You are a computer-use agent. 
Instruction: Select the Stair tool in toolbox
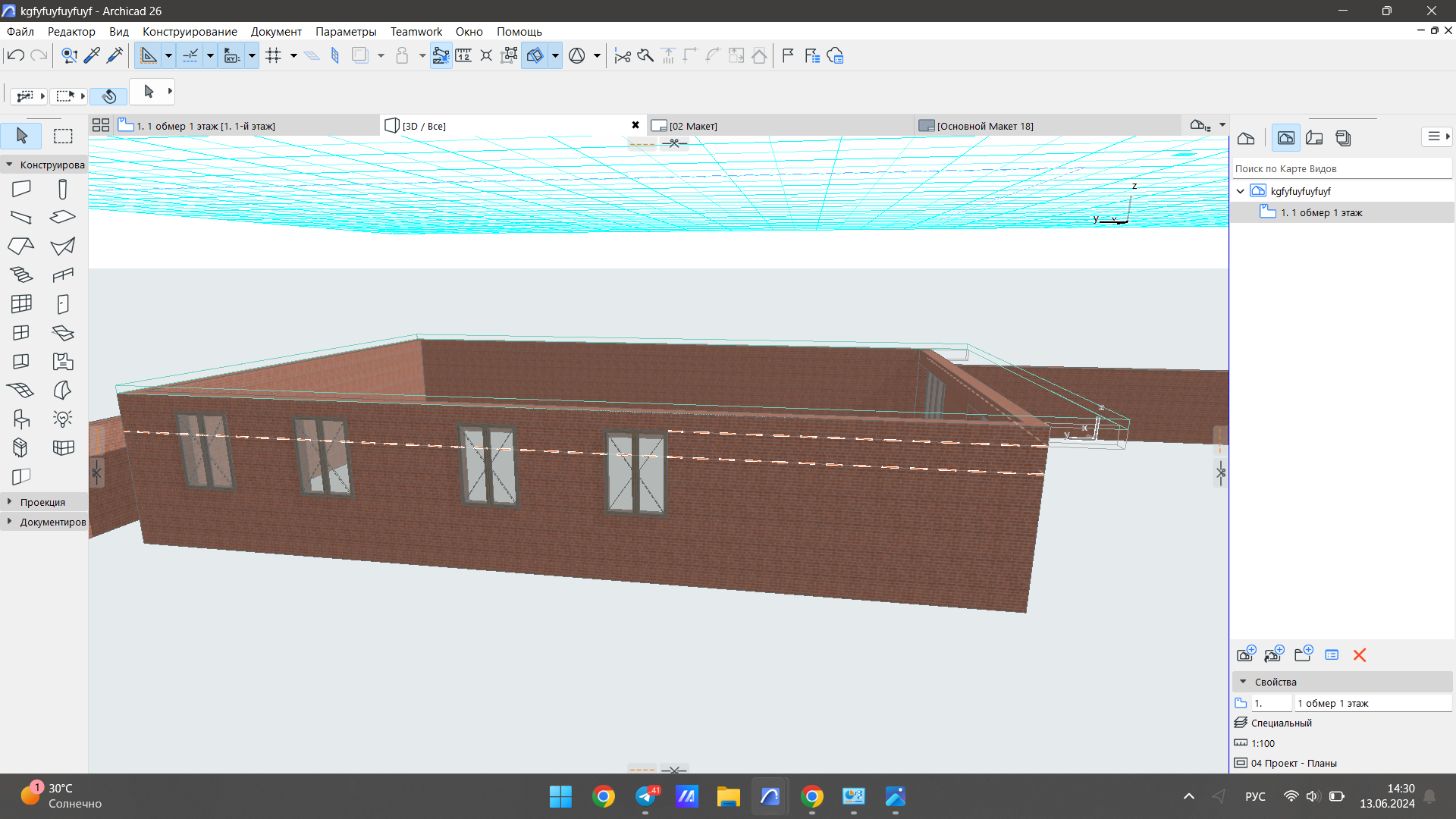tap(21, 275)
